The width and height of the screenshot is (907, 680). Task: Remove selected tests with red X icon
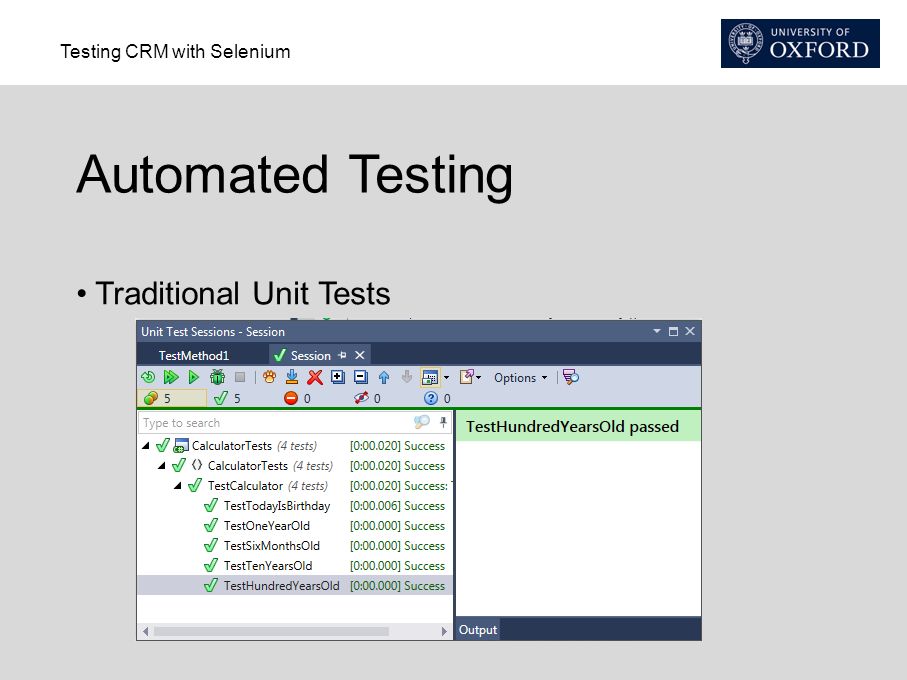tap(315, 378)
